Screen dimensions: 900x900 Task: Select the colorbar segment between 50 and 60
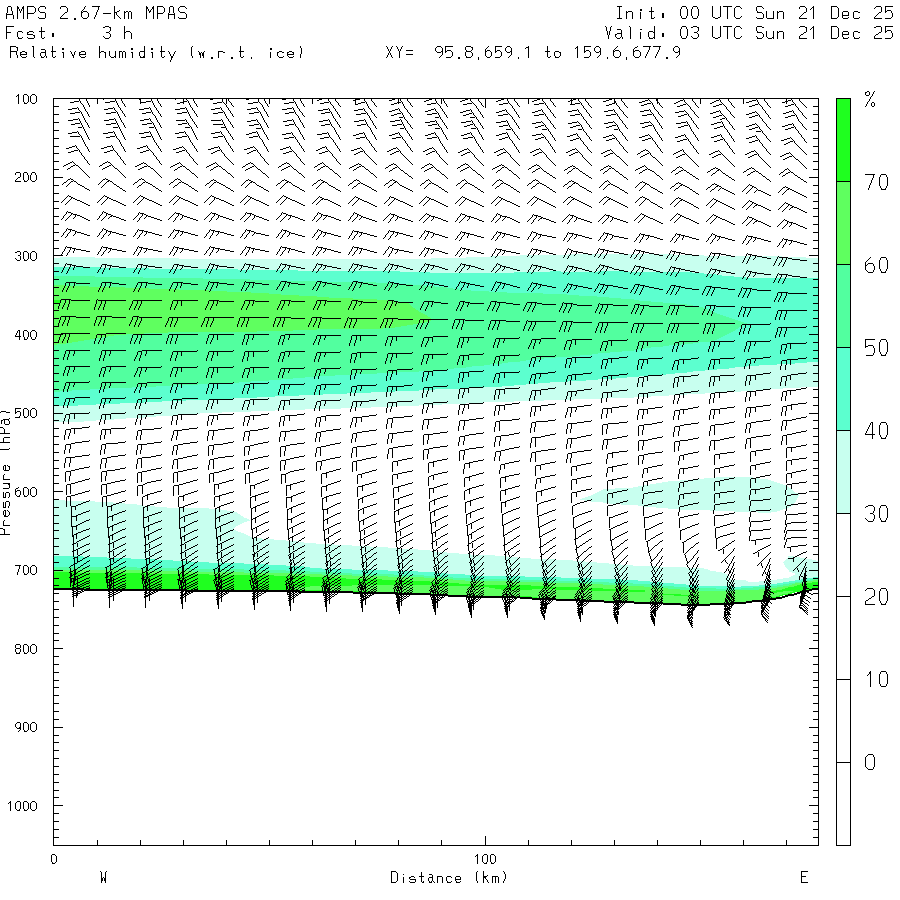(x=843, y=305)
